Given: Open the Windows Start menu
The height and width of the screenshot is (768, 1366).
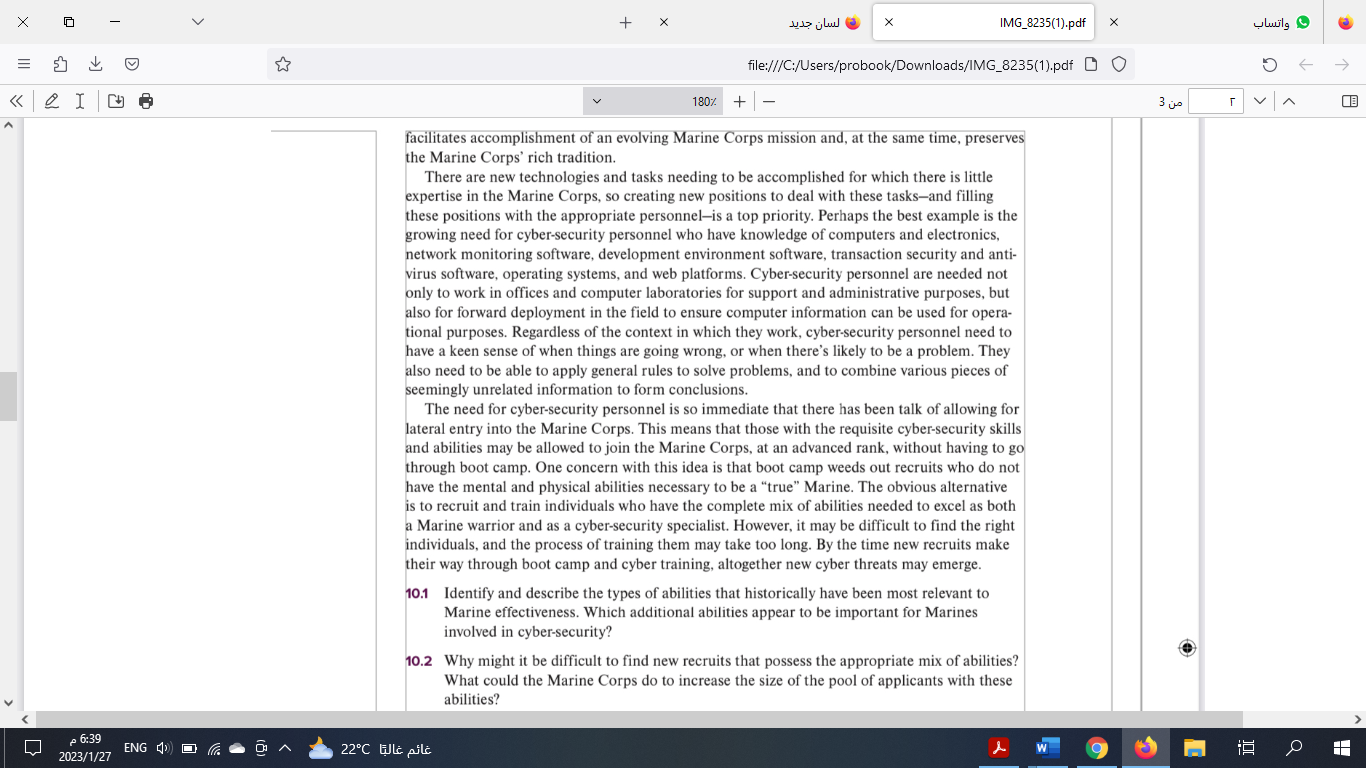Looking at the screenshot, I should 1342,747.
